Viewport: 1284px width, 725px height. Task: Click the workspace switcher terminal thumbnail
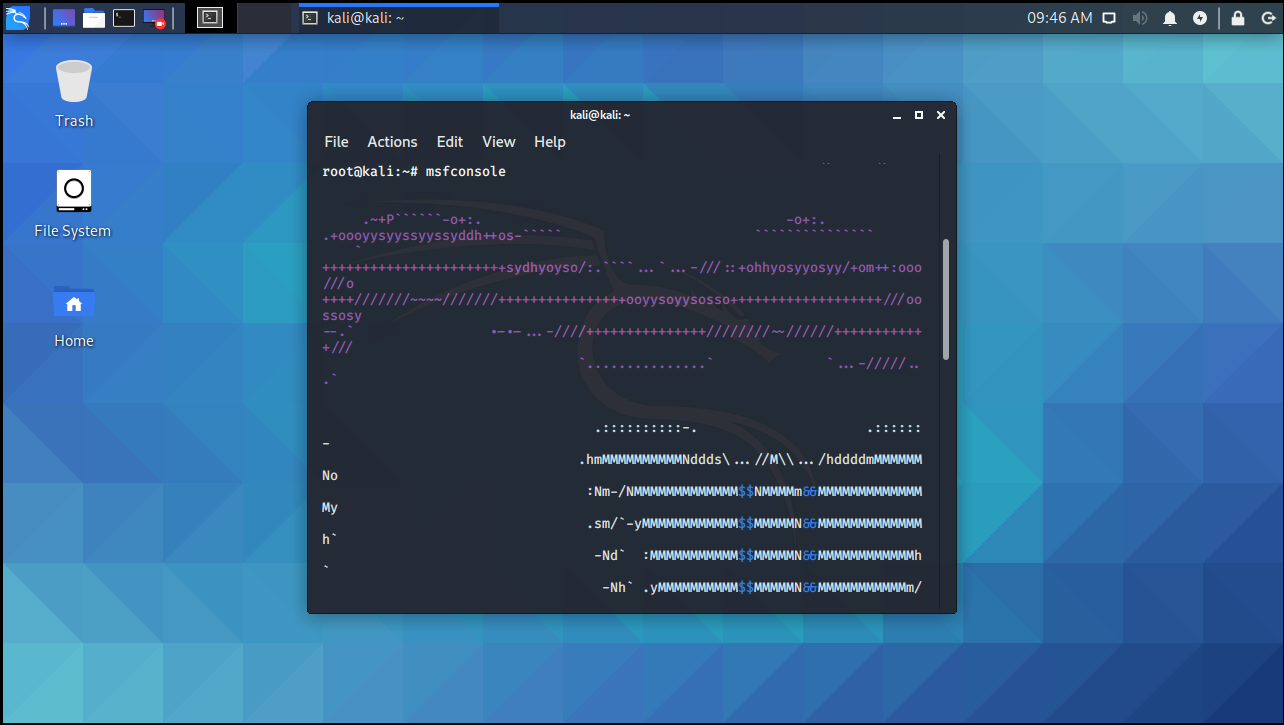[209, 17]
